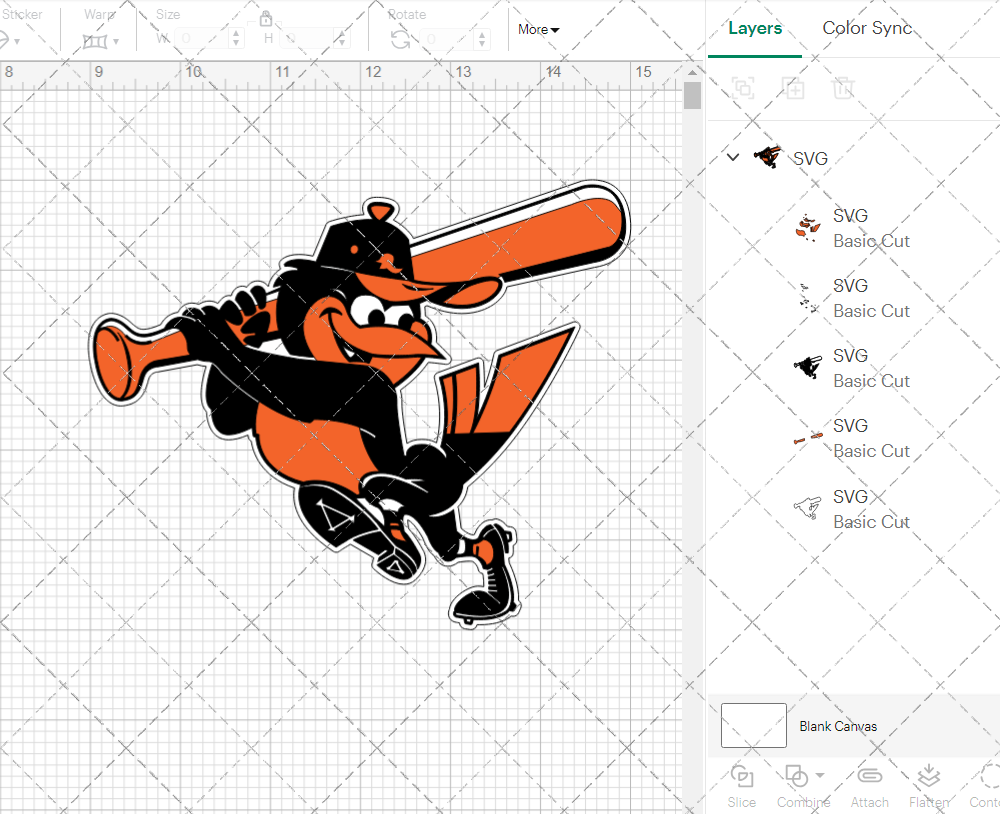The image size is (1000, 814).
Task: Click the Rotate angle input field
Action: tap(448, 39)
